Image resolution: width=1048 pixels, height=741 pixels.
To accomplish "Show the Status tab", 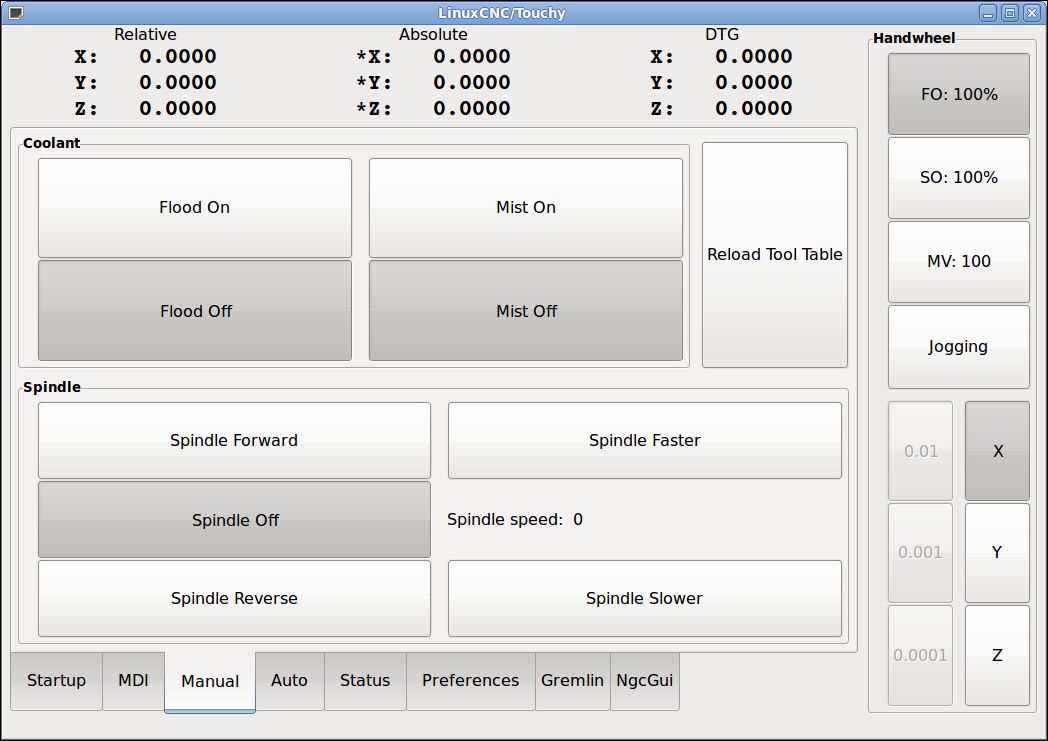I will [x=365, y=681].
